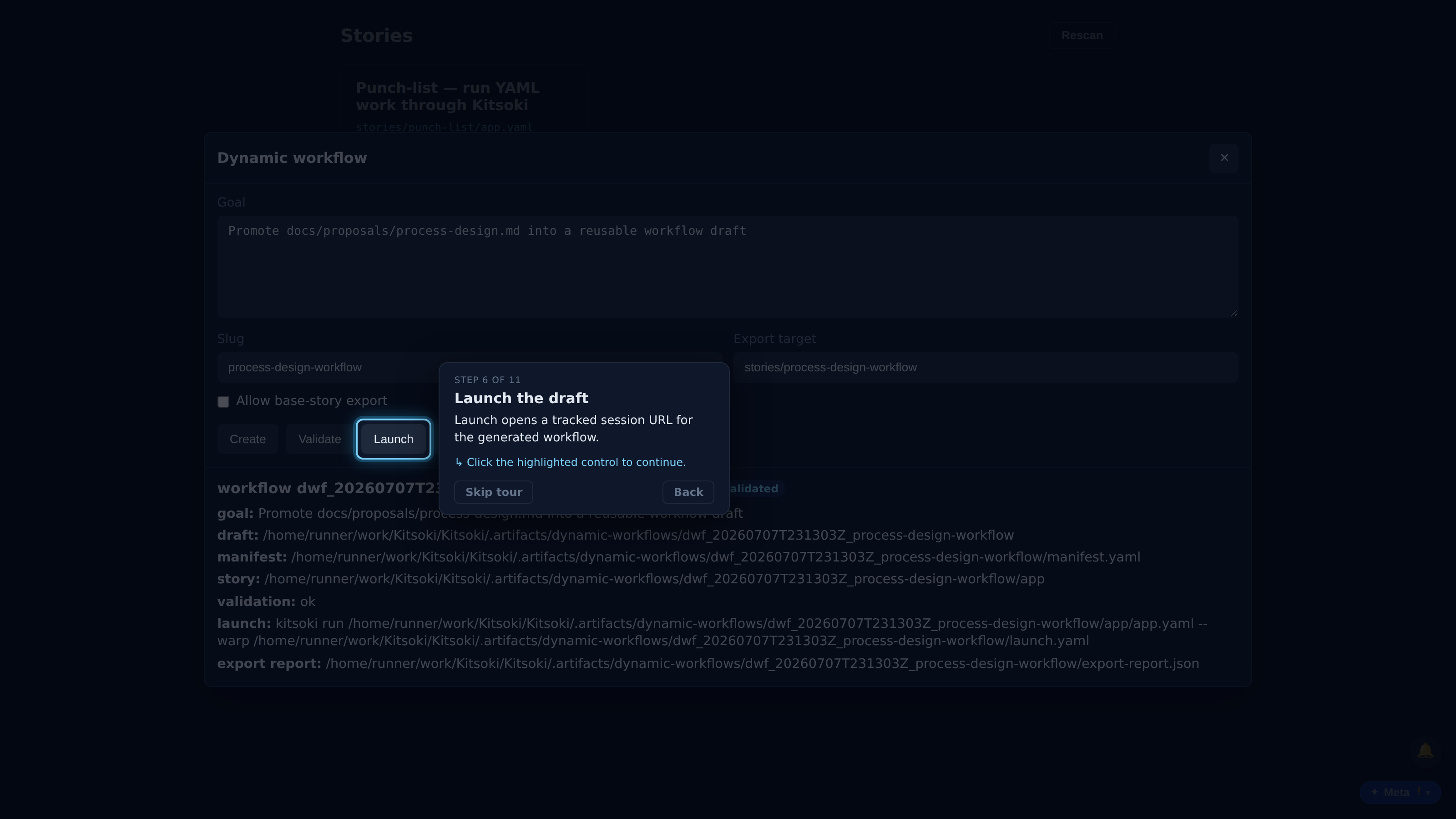Select the launch command text
Screen dimensions: 1456x819
click(x=712, y=632)
